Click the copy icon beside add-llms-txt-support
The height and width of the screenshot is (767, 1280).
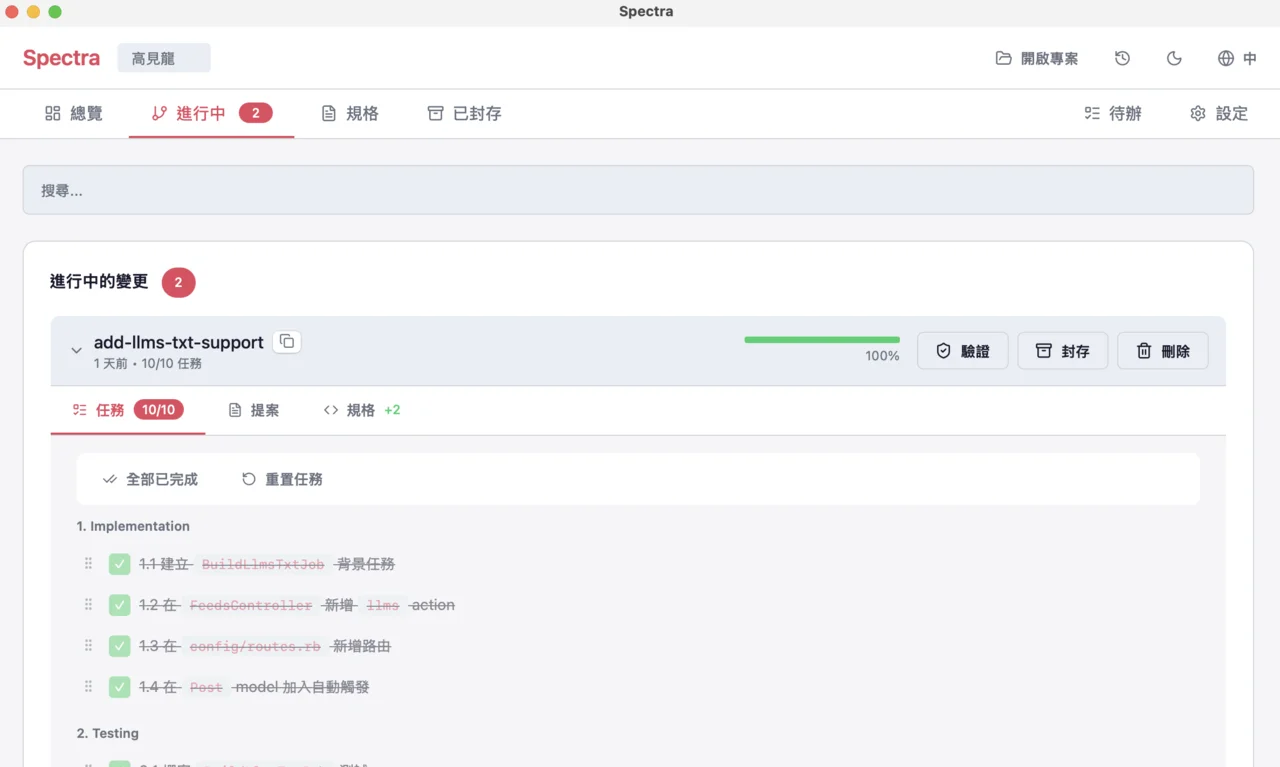pyautogui.click(x=287, y=342)
